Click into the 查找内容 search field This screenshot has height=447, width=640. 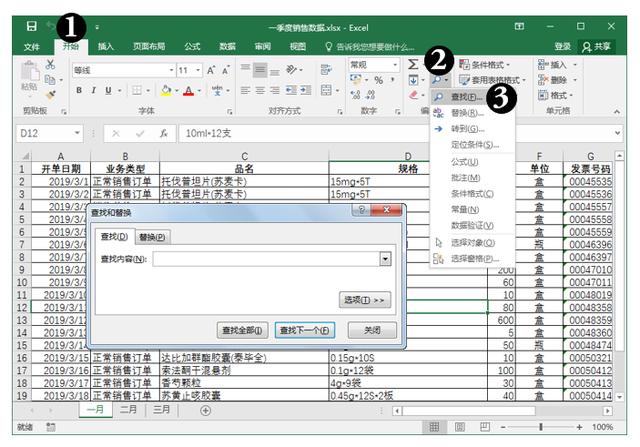267,259
